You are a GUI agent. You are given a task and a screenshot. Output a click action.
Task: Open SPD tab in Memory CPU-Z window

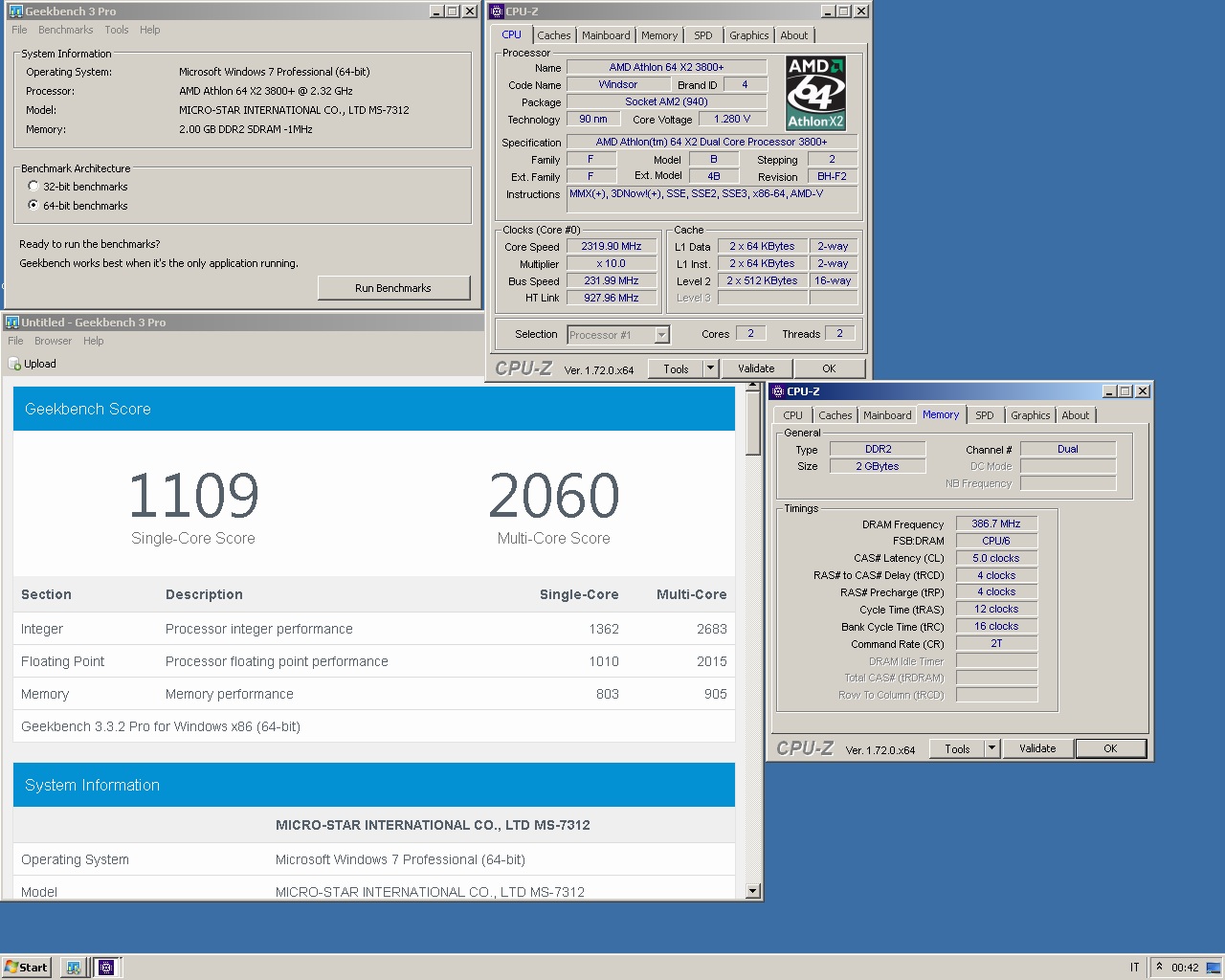tap(985, 415)
